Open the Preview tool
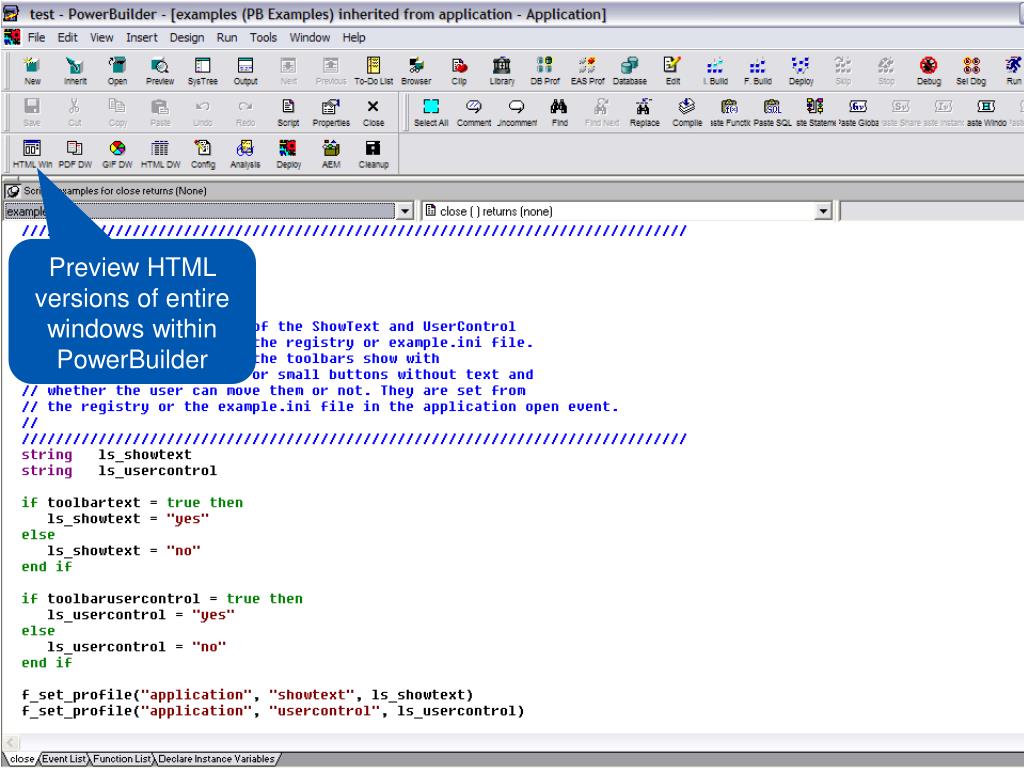The height and width of the screenshot is (768, 1024). [160, 71]
